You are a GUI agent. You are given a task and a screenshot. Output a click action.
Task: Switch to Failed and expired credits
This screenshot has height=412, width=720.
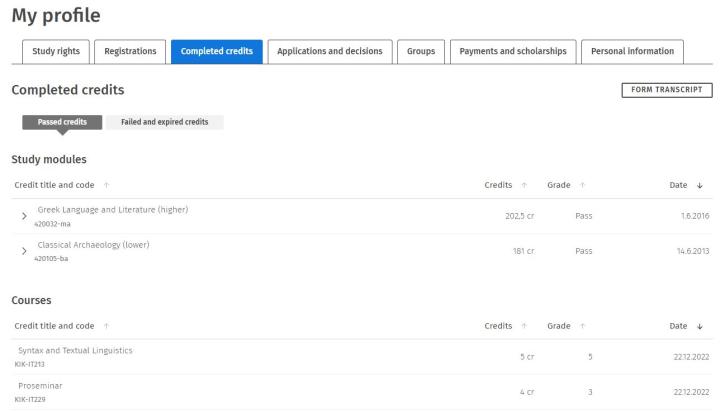coord(164,122)
